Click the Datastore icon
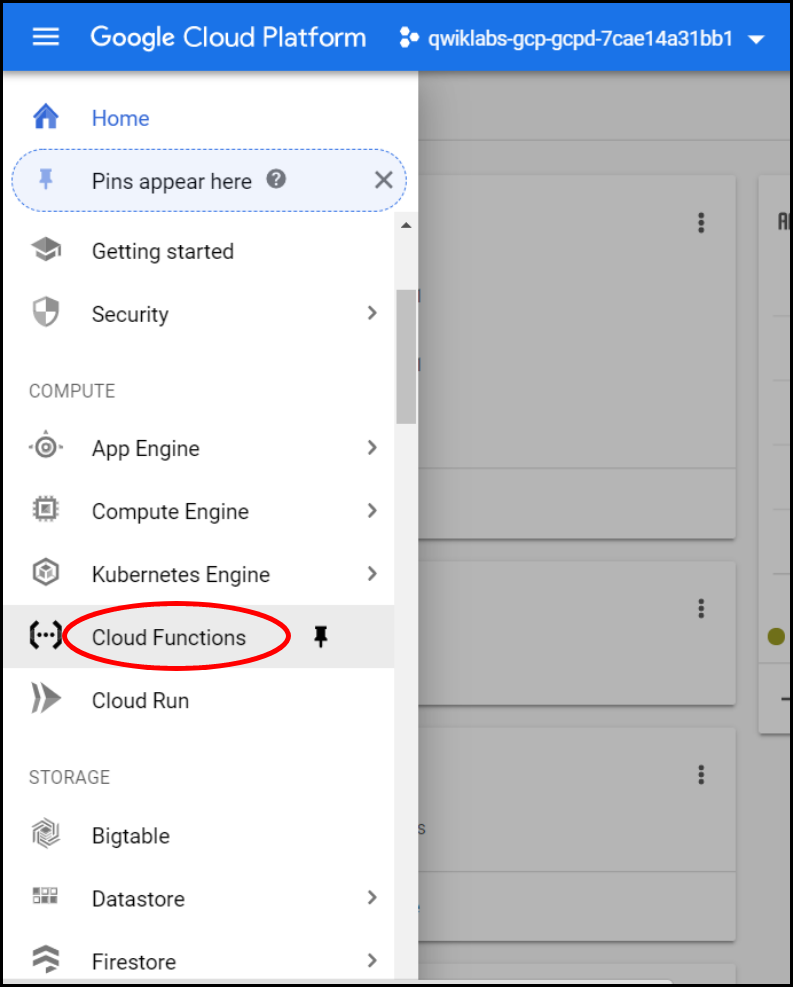The width and height of the screenshot is (793, 987). click(46, 897)
